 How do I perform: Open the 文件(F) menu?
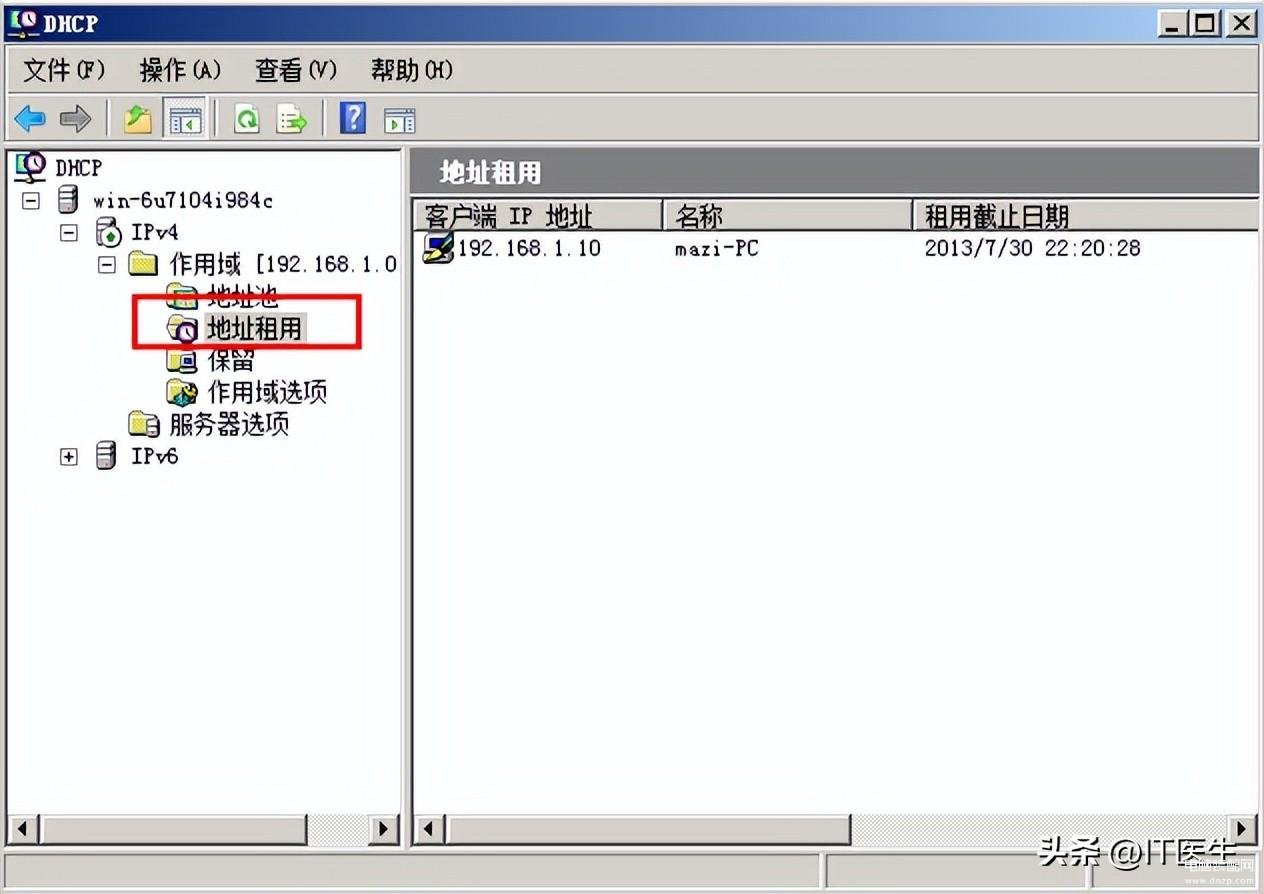pyautogui.click(x=64, y=70)
